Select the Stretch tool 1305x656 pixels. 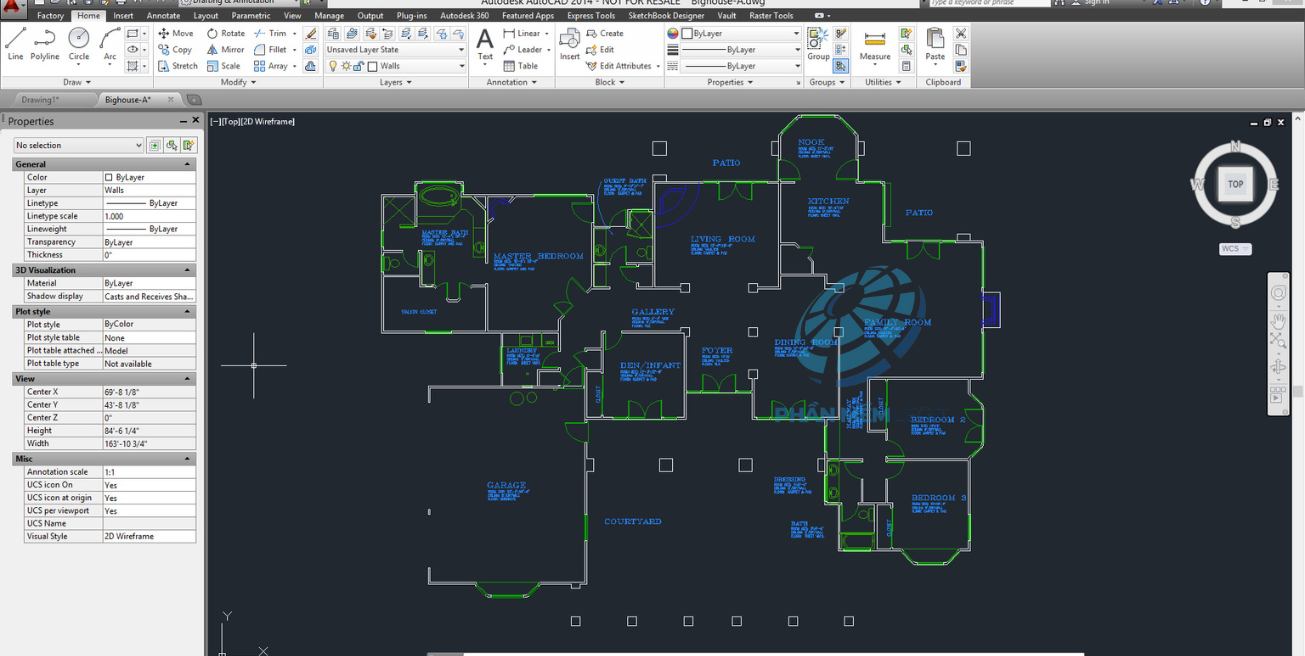coord(178,66)
